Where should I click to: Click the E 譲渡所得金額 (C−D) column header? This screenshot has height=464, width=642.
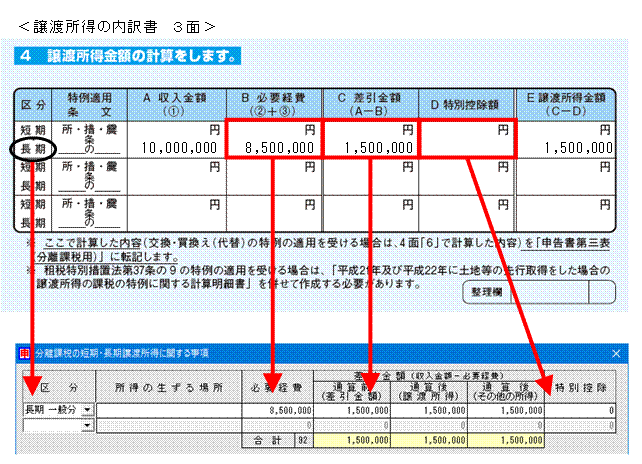coord(566,104)
